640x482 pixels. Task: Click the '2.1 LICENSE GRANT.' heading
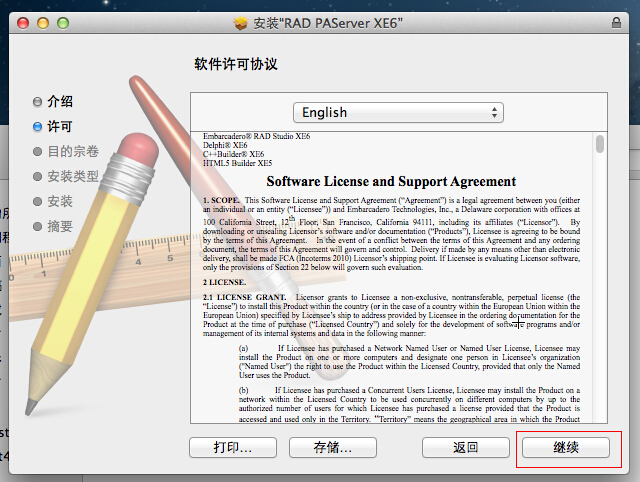pyautogui.click(x=244, y=297)
